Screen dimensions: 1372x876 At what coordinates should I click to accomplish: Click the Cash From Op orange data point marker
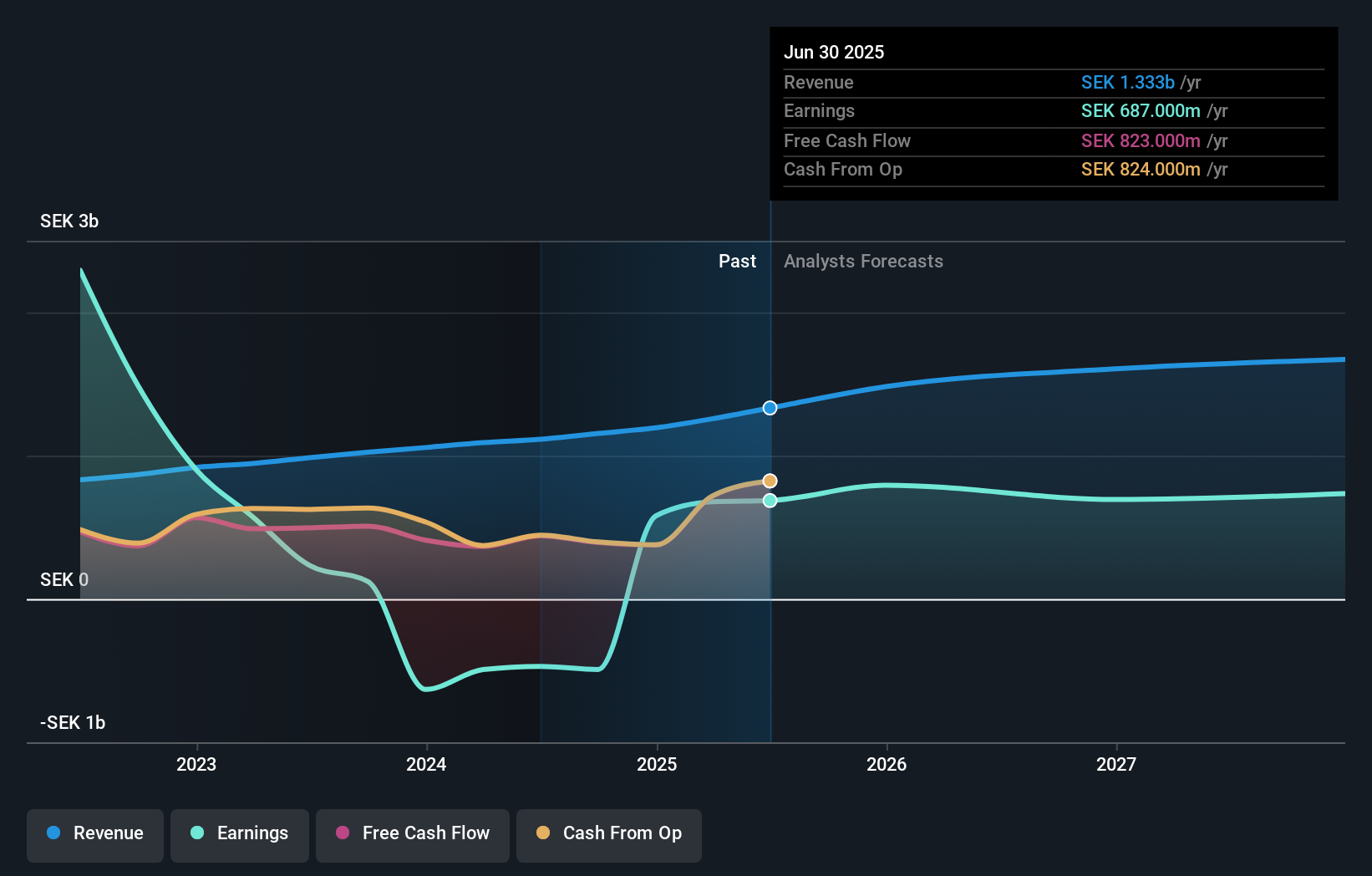click(770, 481)
